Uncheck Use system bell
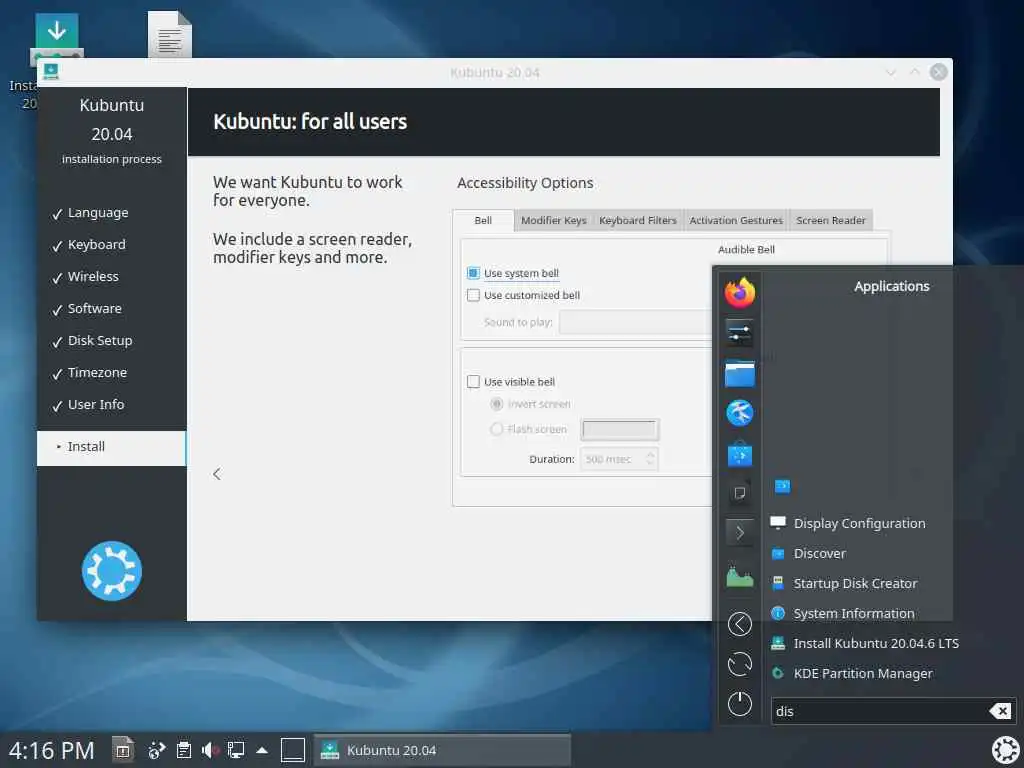1024x768 pixels. tap(473, 273)
